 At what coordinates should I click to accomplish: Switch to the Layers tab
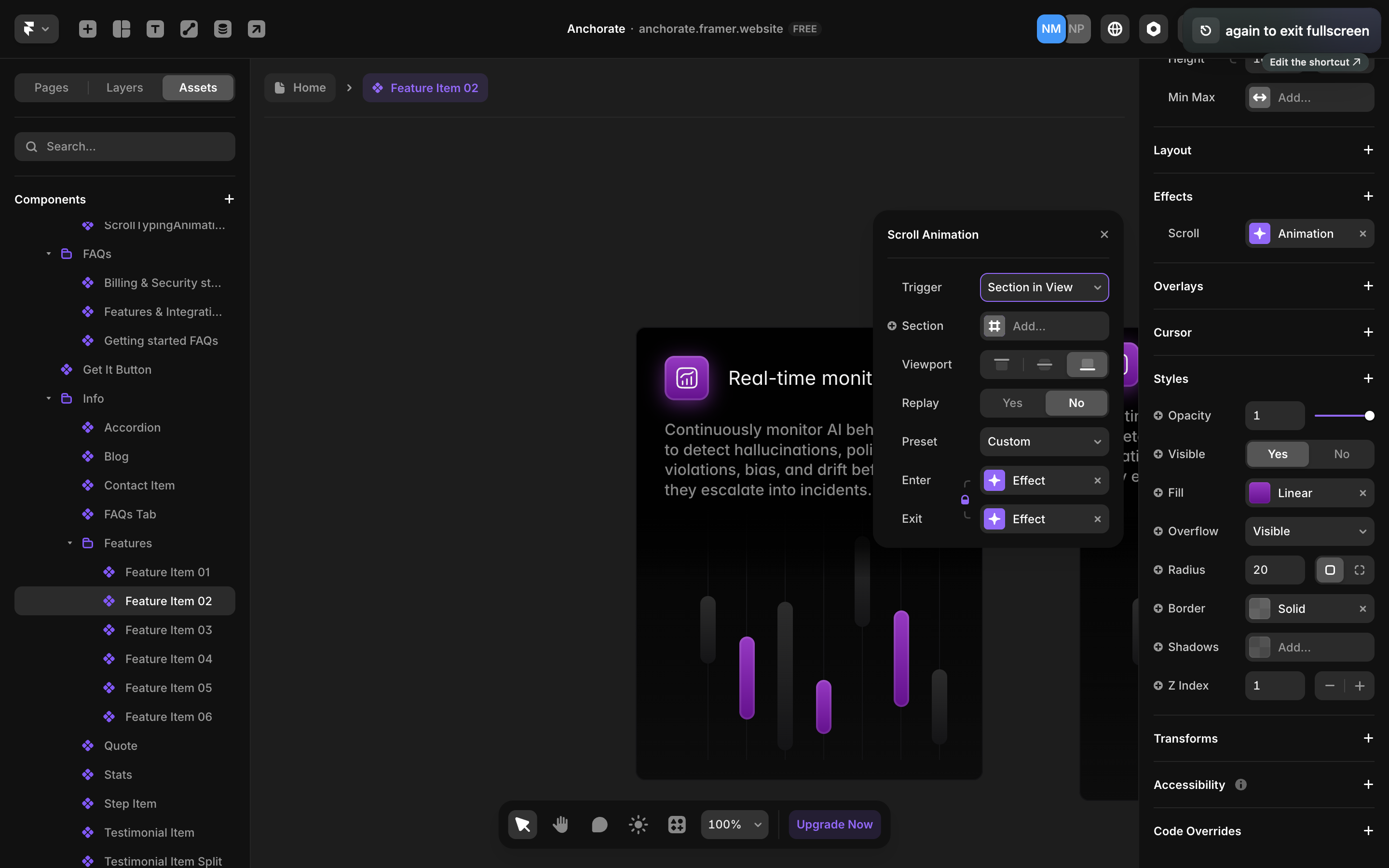pyautogui.click(x=124, y=88)
